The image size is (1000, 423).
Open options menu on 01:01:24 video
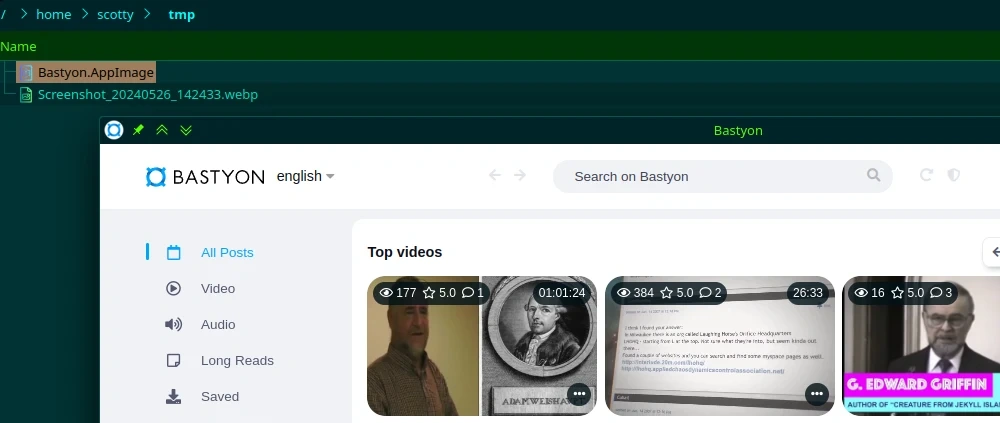click(x=579, y=394)
